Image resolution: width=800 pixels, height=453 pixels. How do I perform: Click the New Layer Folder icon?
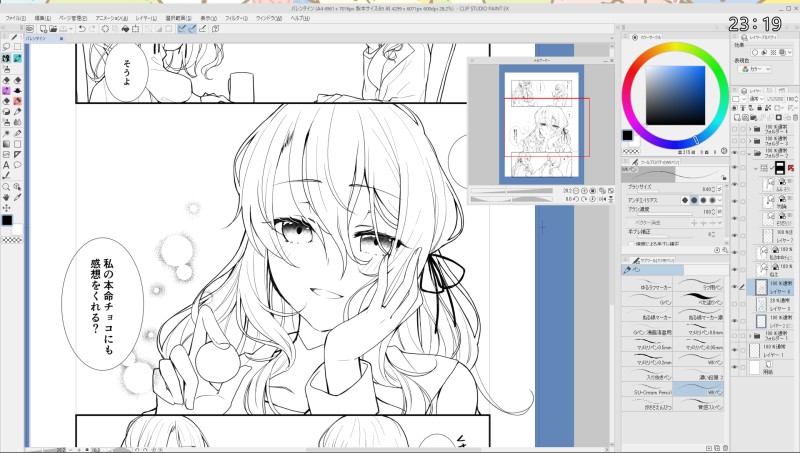tap(753, 117)
